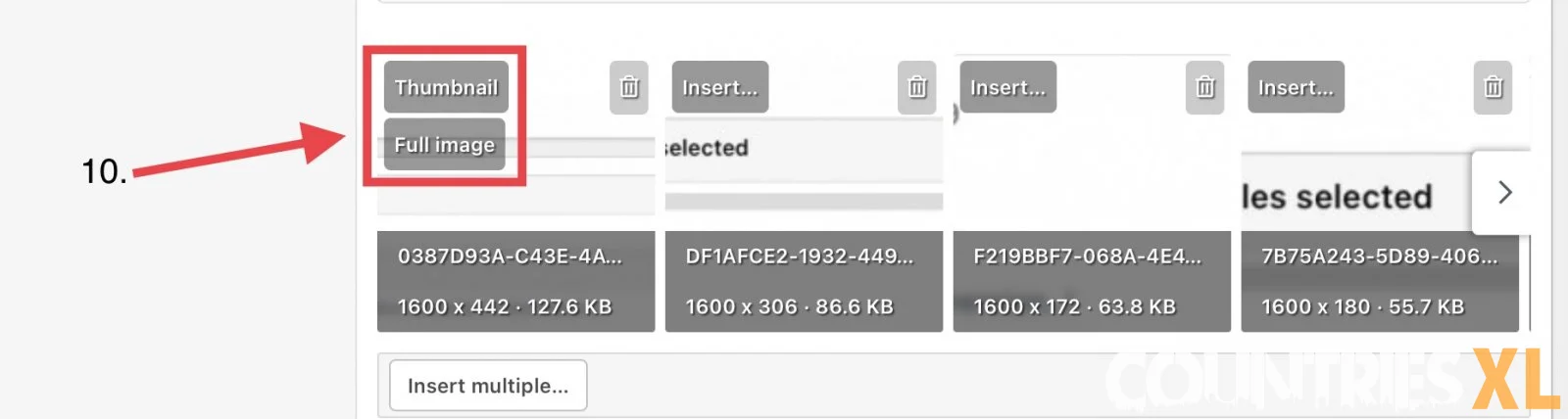Delete image DF1AFCE2-1932 with trash icon
Viewport: 1568px width, 419px height.
(917, 88)
